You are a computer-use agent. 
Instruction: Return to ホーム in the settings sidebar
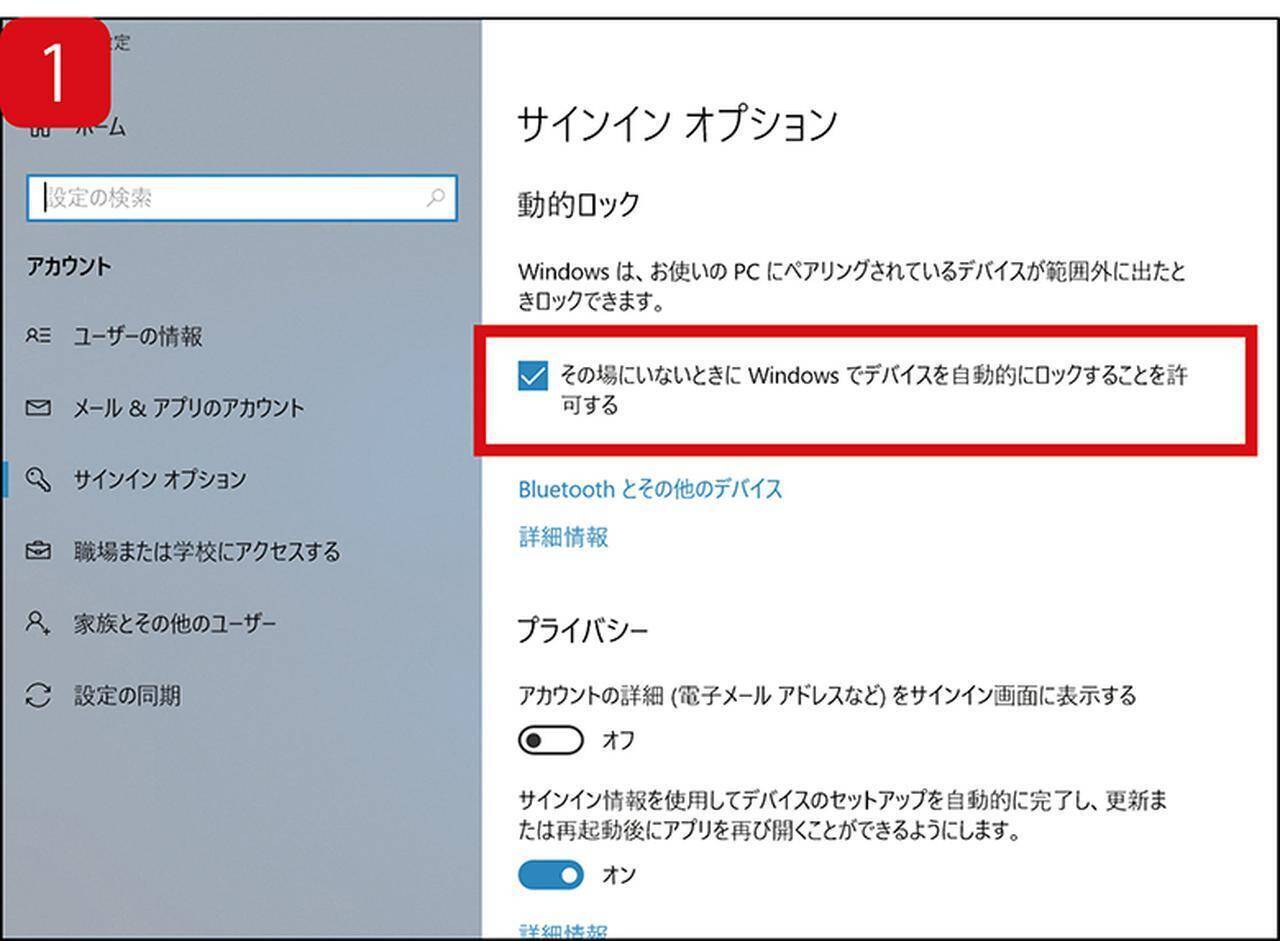(100, 127)
